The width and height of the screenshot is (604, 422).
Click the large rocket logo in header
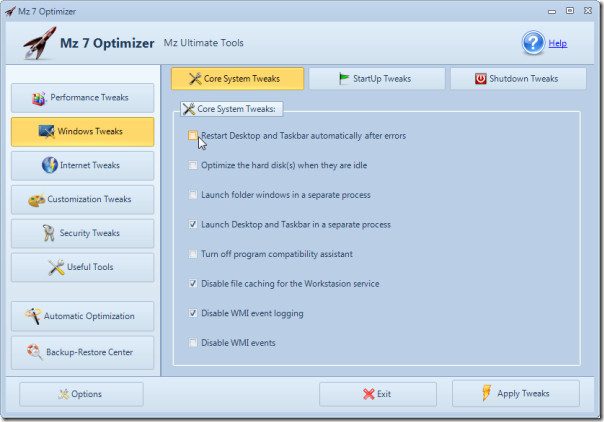[x=40, y=43]
